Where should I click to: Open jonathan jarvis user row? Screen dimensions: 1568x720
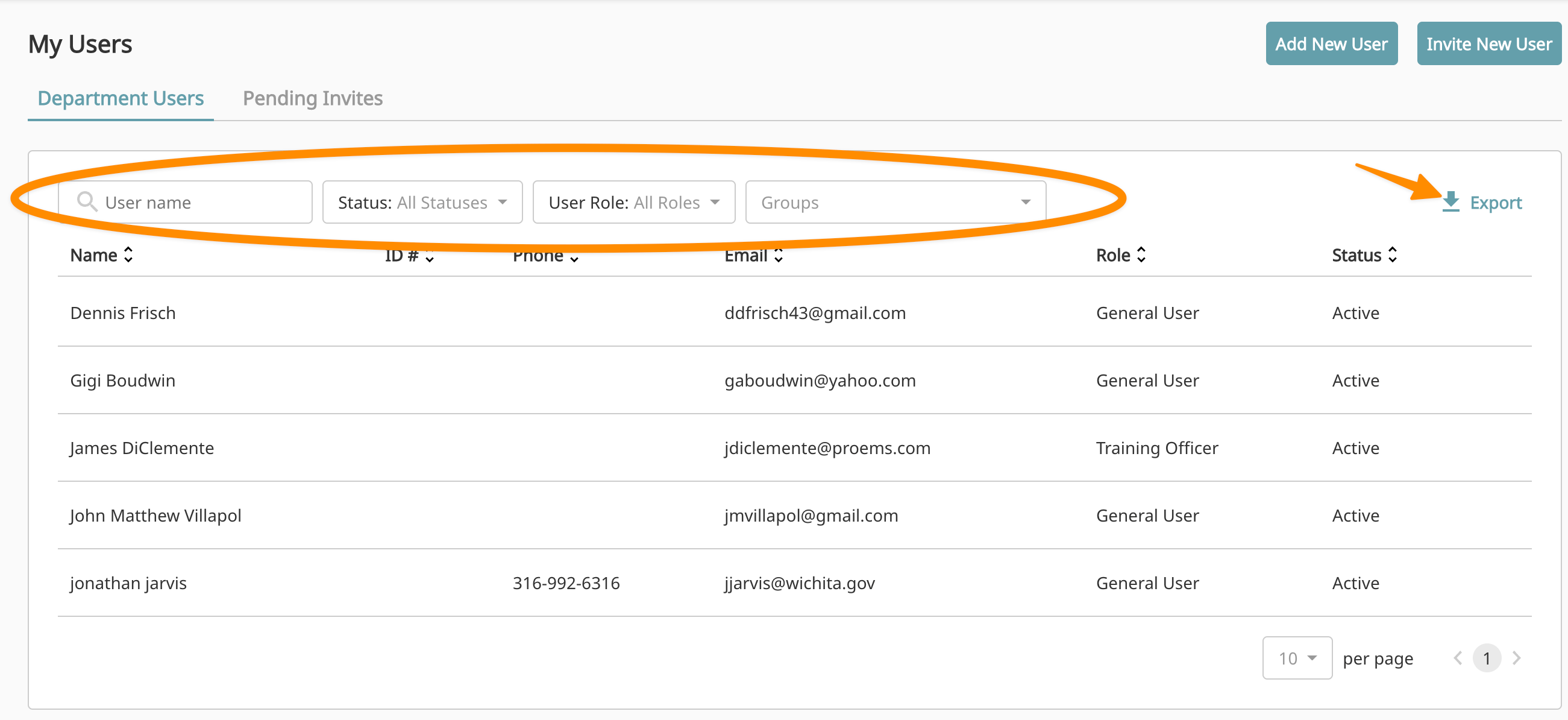[128, 584]
